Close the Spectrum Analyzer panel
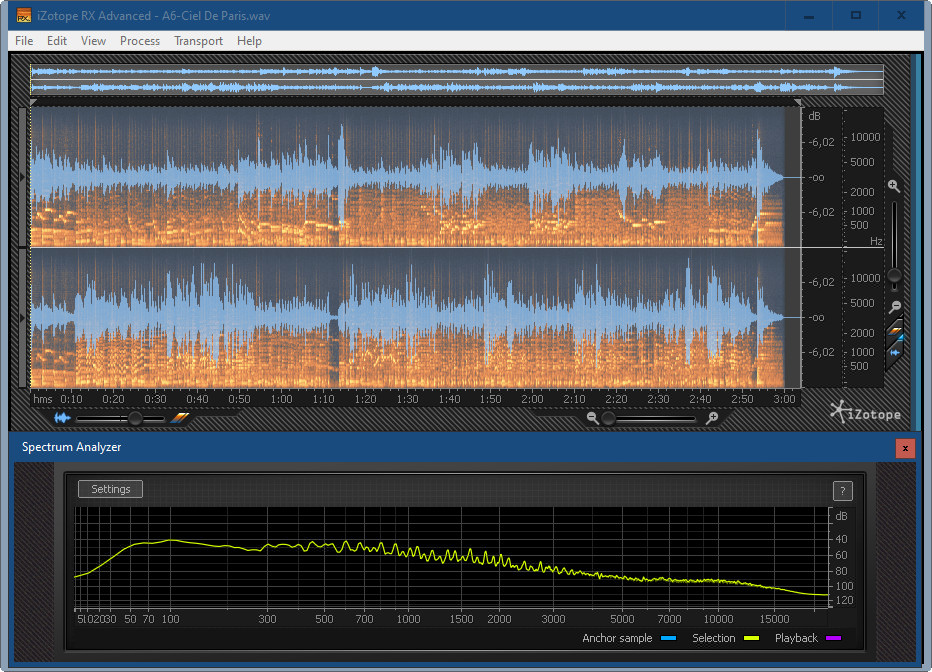Image resolution: width=932 pixels, height=672 pixels. pyautogui.click(x=905, y=448)
